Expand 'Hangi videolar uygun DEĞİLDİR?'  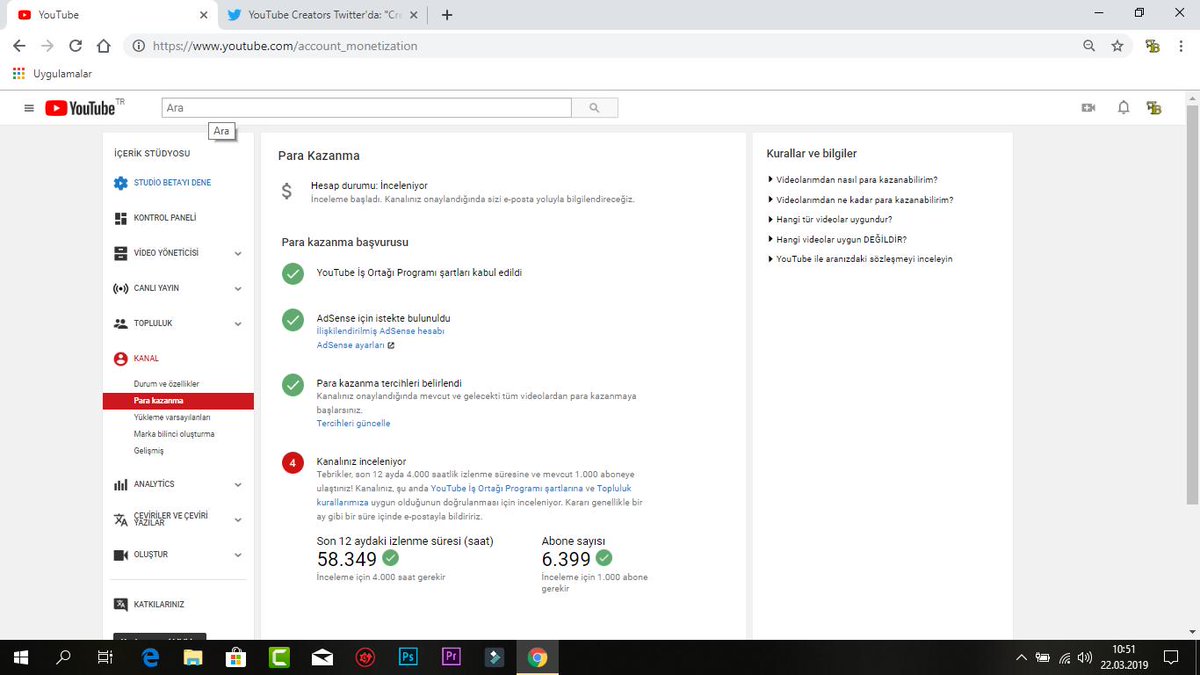point(837,239)
